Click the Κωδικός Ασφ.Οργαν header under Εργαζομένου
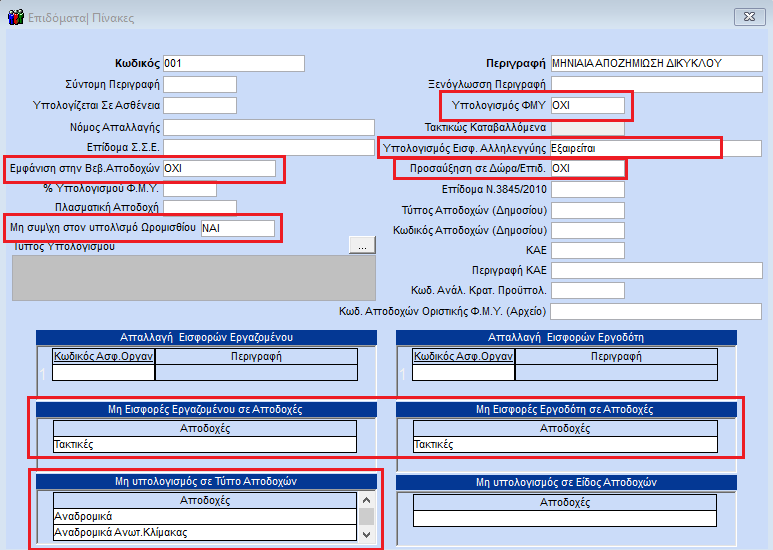Screen dimensions: 773x550 [104, 356]
